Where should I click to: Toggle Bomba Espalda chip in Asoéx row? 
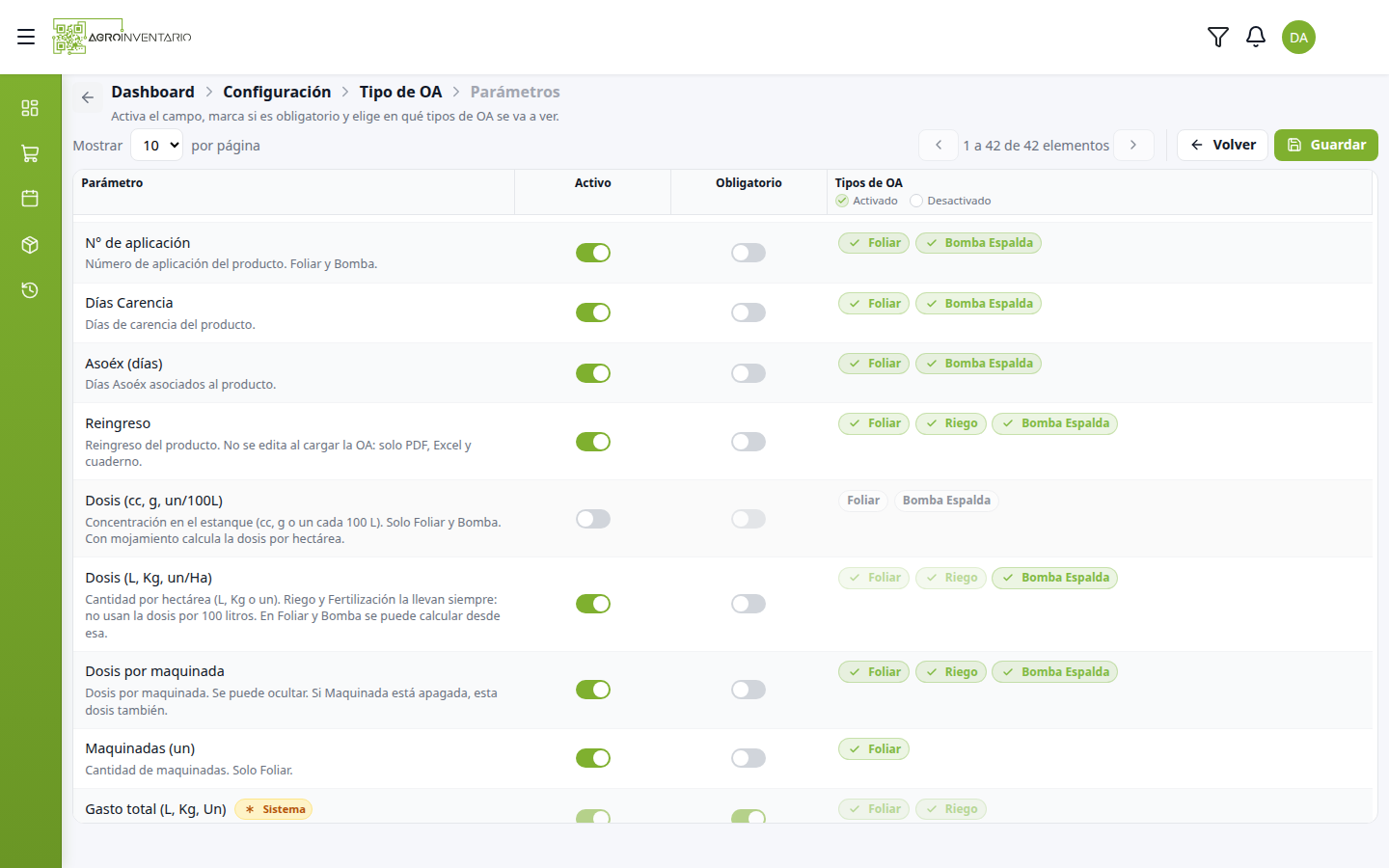[978, 364]
